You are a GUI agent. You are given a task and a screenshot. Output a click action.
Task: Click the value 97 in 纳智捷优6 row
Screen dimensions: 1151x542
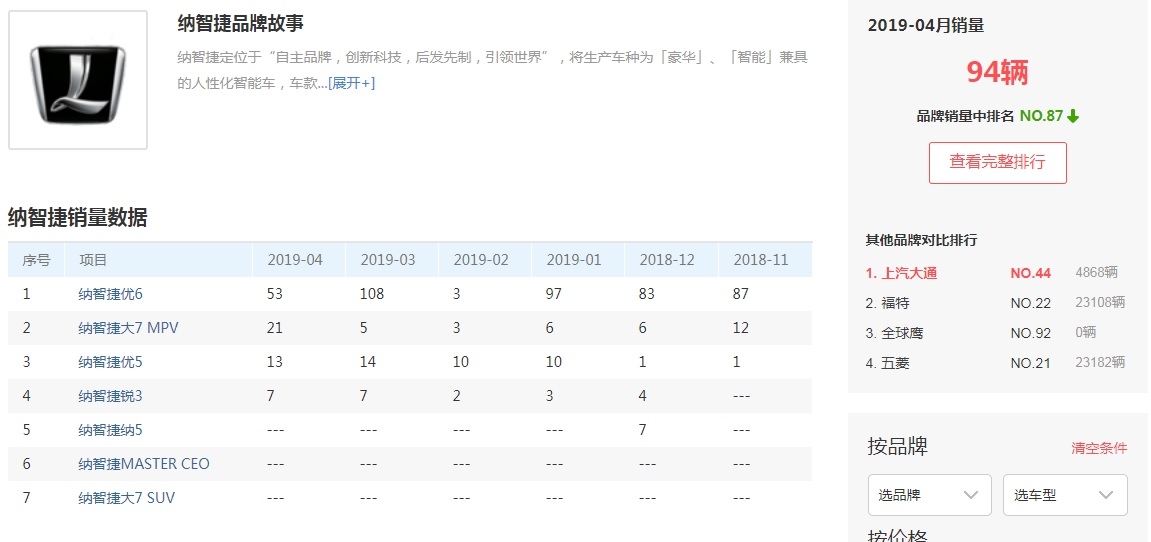pos(554,294)
